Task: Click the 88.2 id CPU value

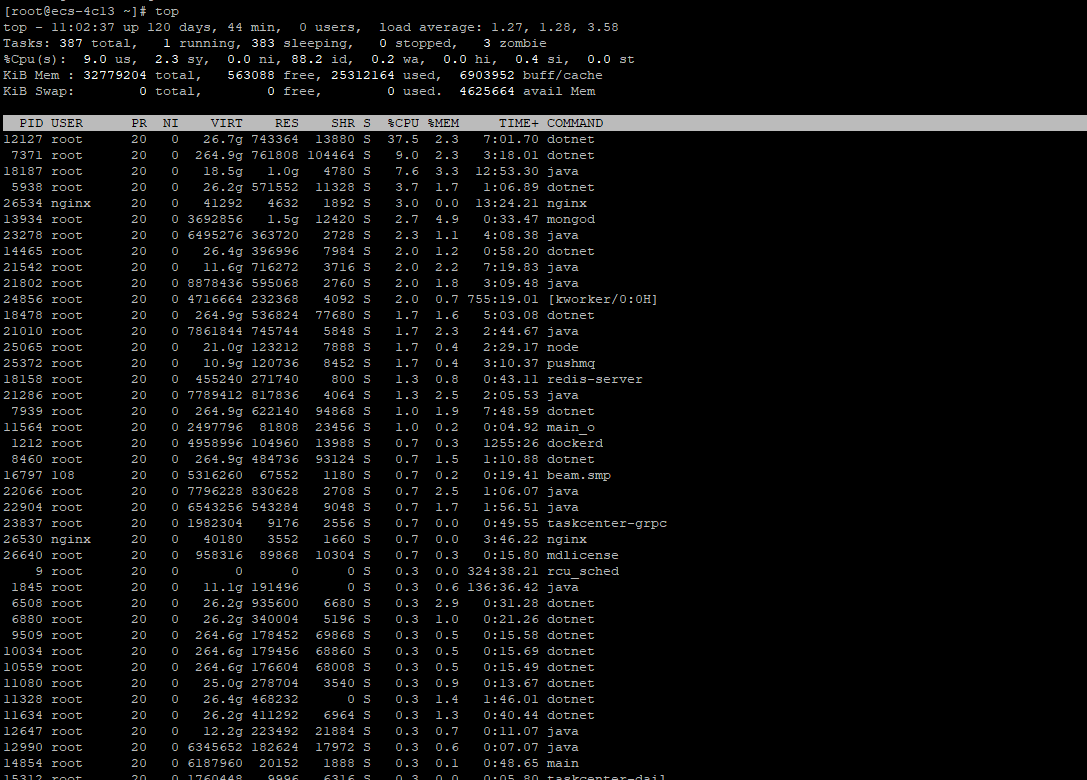Action: [319, 60]
